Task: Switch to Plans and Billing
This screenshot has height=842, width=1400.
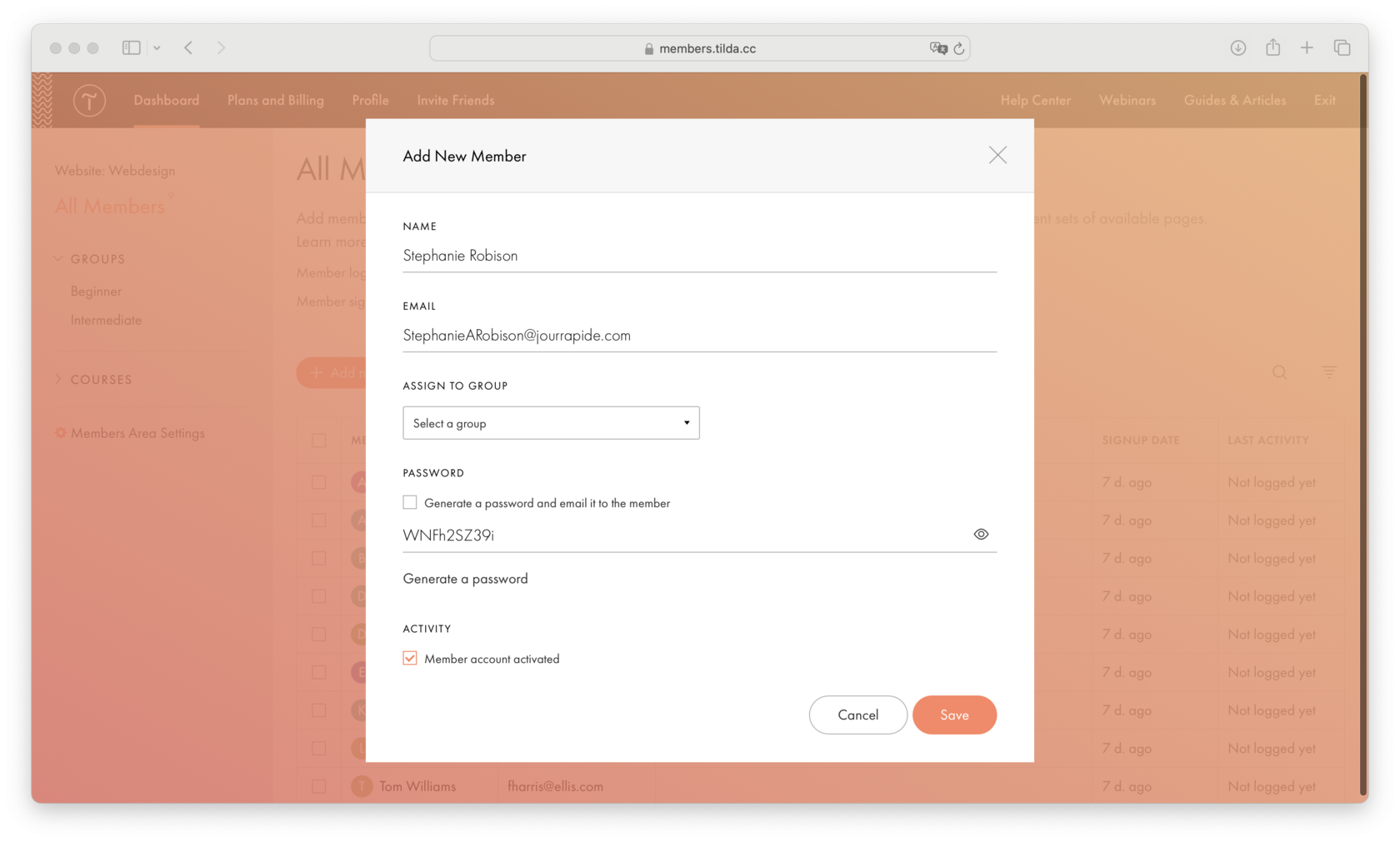Action: coord(275,100)
